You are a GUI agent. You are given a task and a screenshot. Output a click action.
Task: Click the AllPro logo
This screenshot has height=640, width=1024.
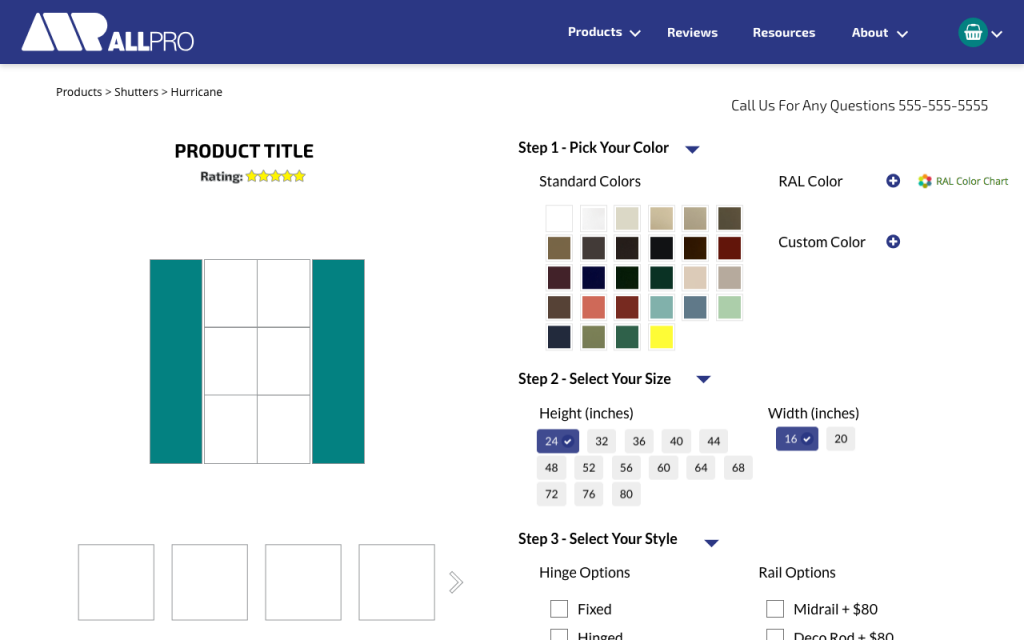[108, 32]
